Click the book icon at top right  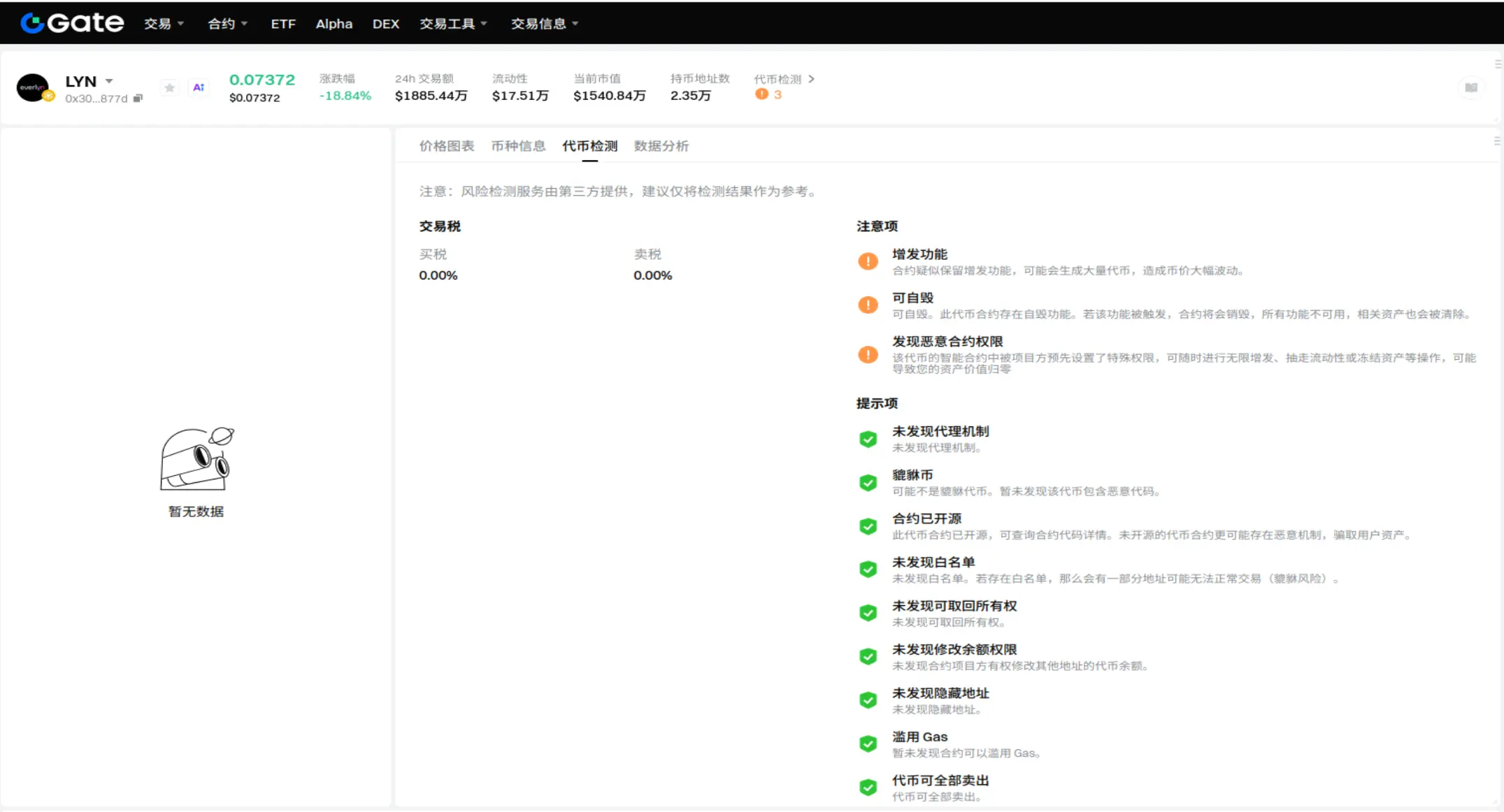(1470, 88)
